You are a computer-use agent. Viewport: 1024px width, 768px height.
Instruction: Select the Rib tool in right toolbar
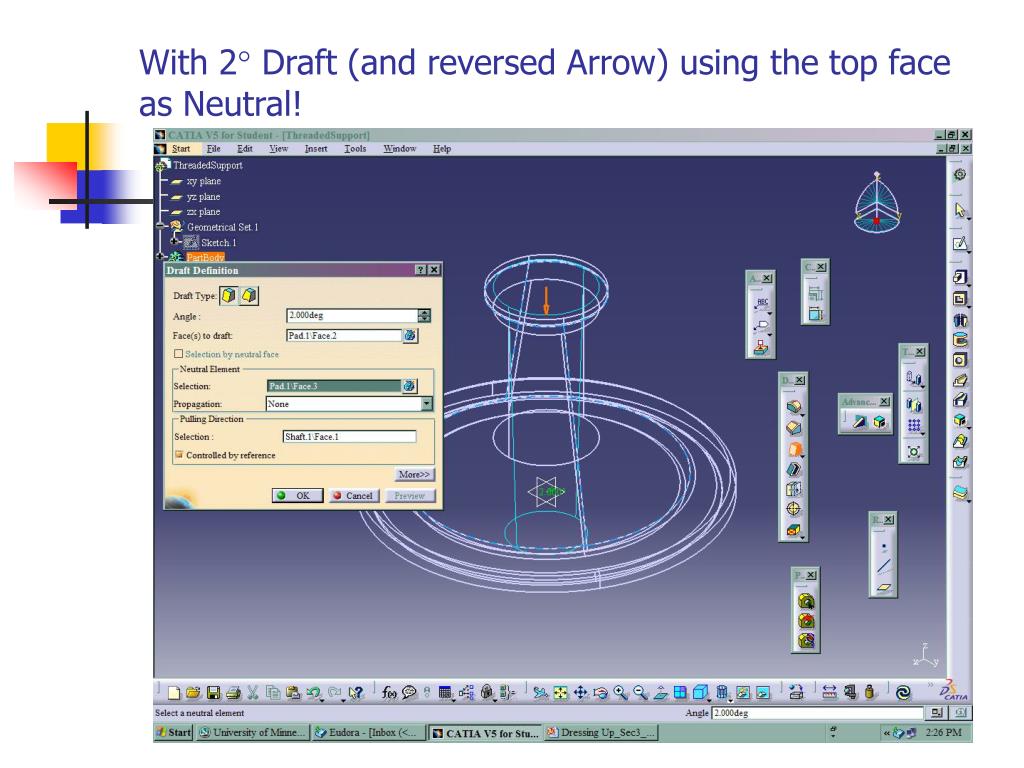point(959,379)
